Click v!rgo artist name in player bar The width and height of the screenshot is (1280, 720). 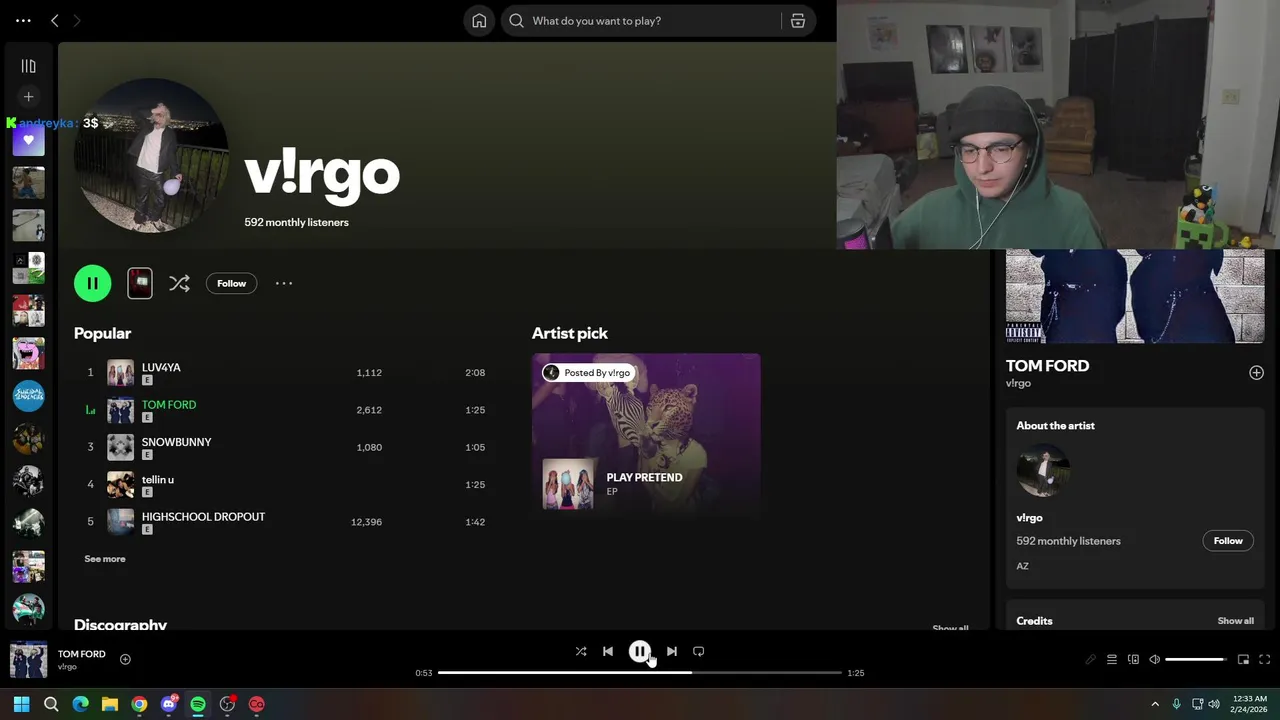tap(67, 667)
